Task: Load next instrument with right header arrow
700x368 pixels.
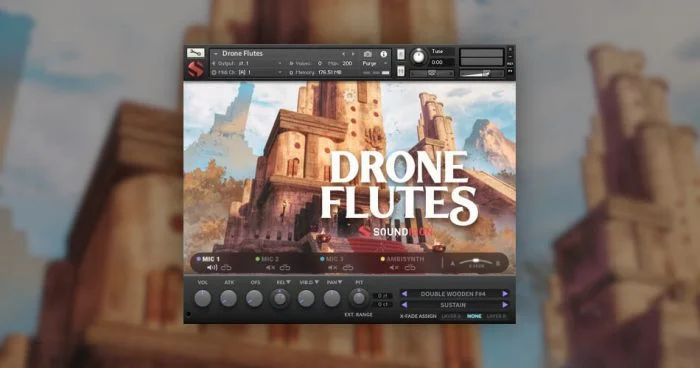Action: click(353, 54)
